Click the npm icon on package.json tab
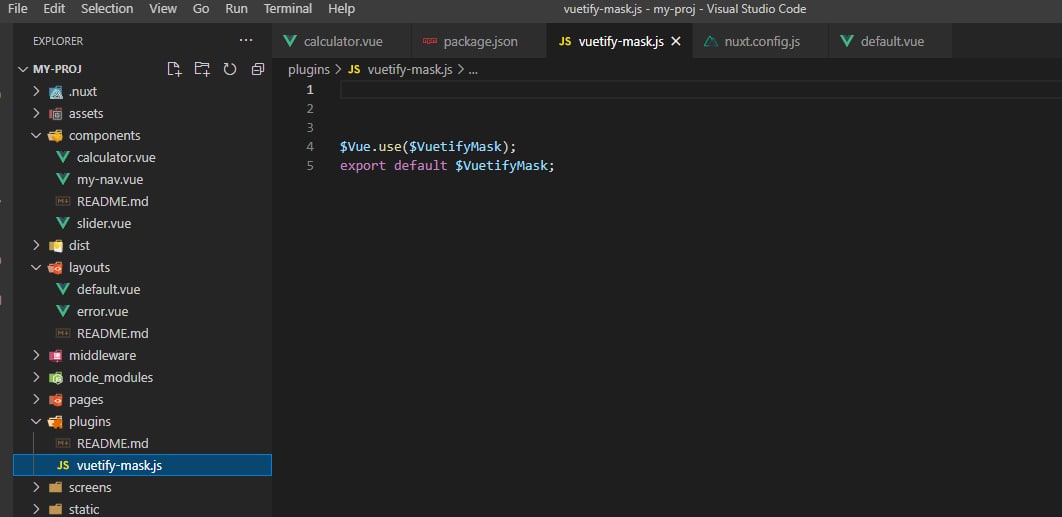The height and width of the screenshot is (517, 1062). [430, 41]
